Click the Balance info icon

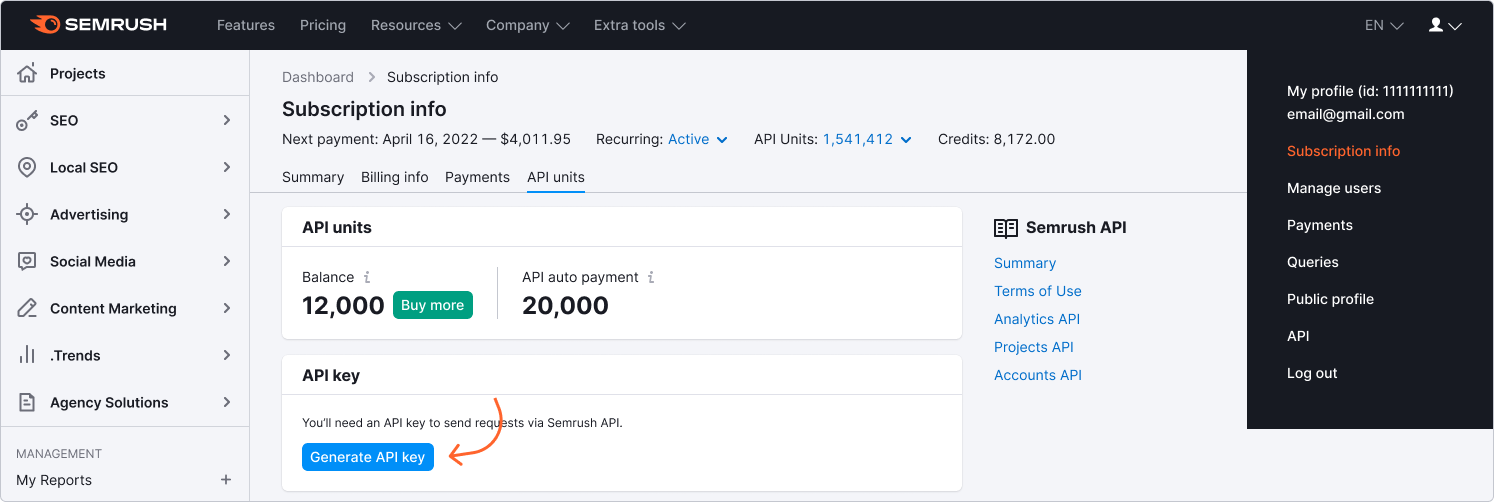pyautogui.click(x=367, y=277)
